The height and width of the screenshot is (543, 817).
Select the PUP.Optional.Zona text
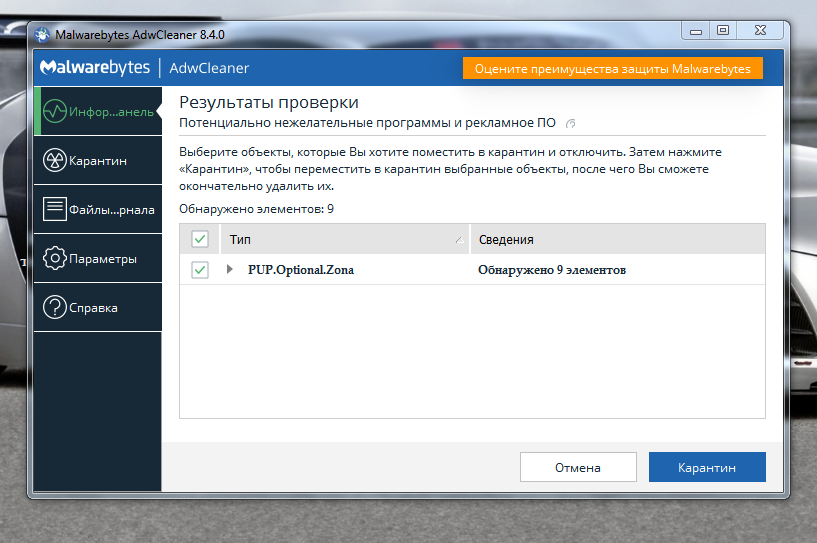point(301,270)
